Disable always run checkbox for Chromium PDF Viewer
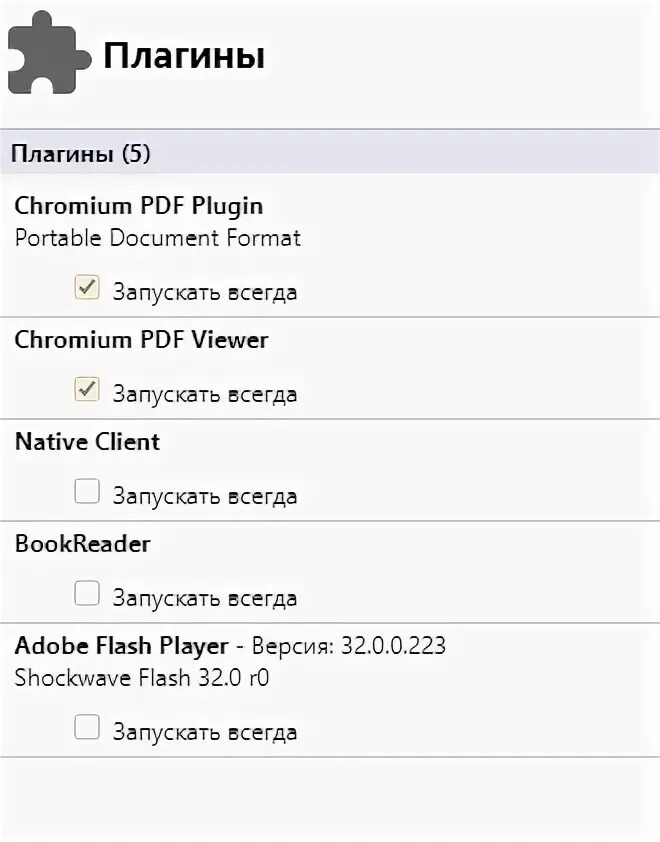660x842 pixels. tap(87, 390)
